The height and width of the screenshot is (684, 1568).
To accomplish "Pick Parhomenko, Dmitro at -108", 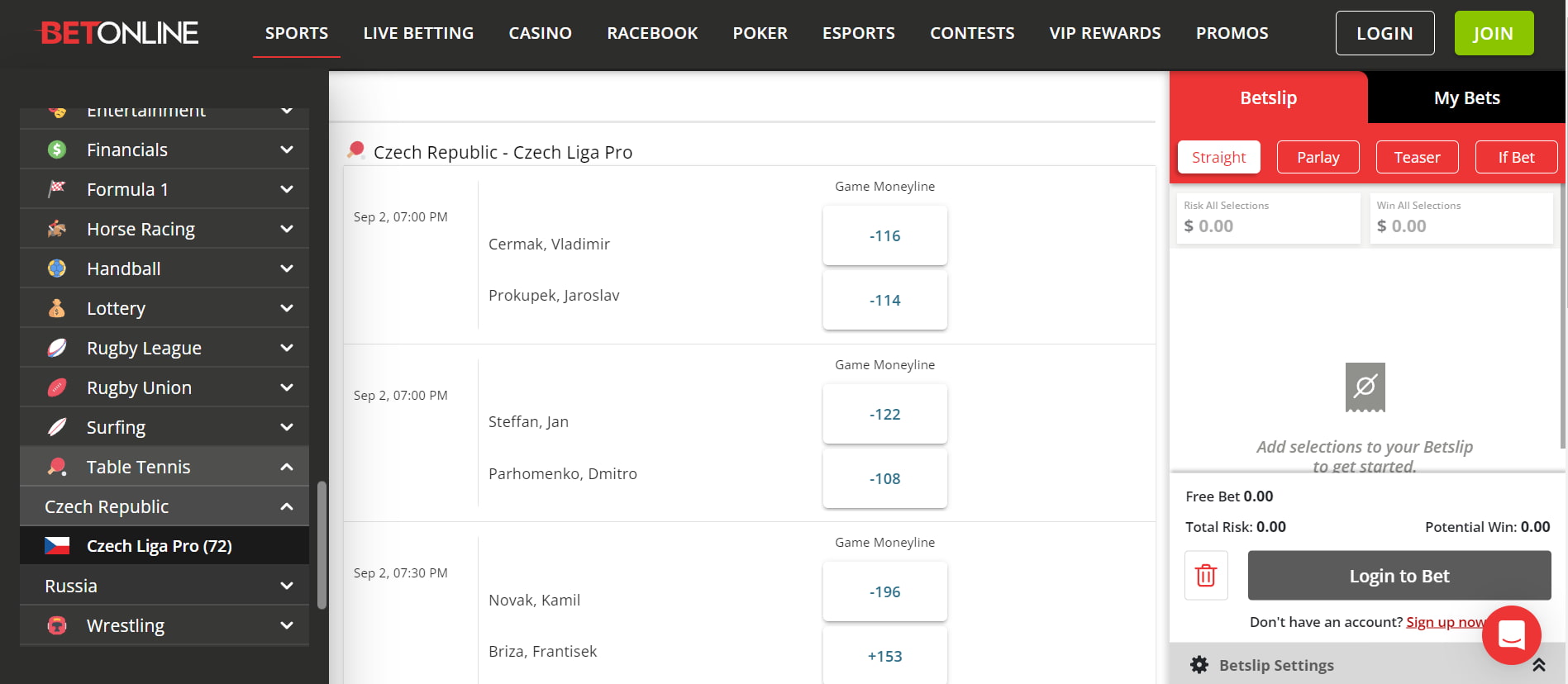I will click(x=885, y=478).
